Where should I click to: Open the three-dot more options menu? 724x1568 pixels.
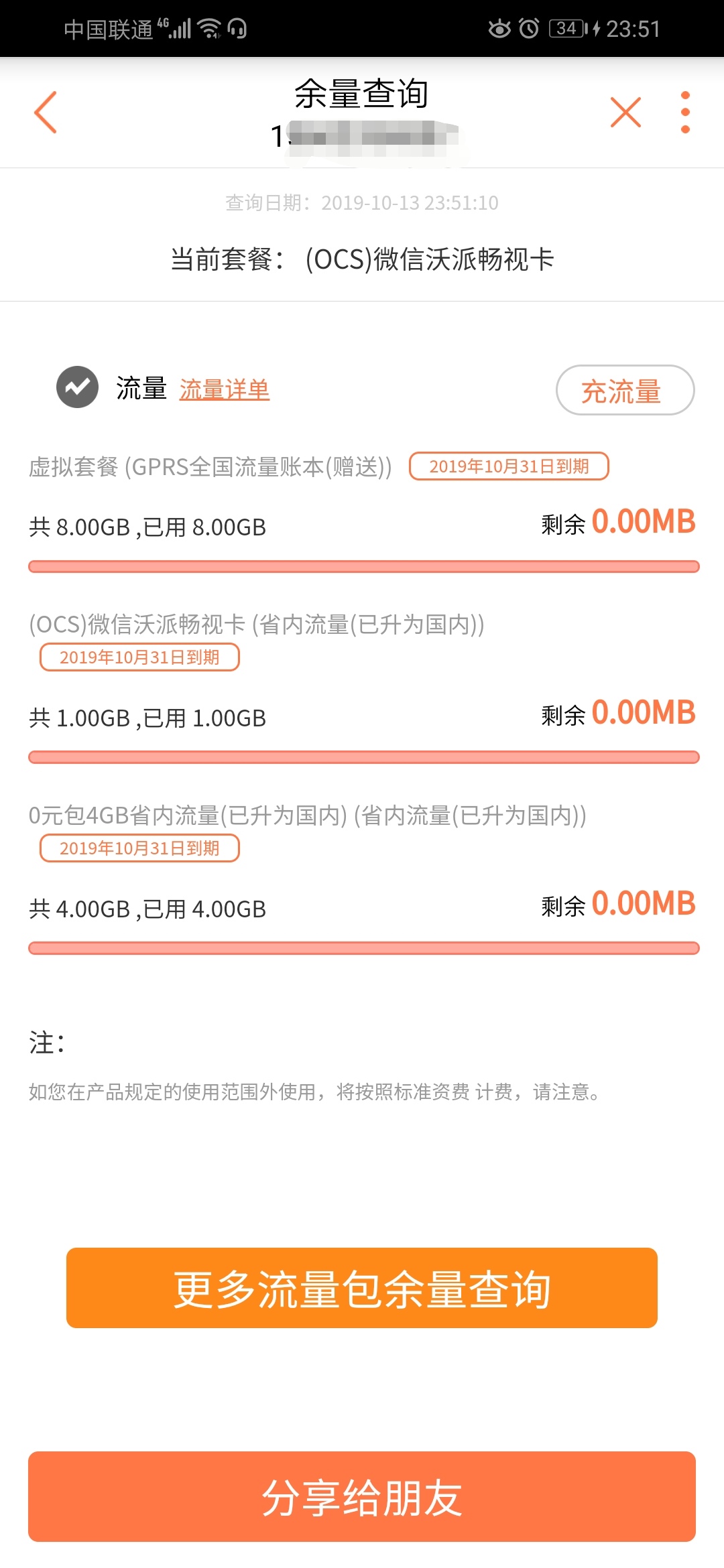[684, 112]
